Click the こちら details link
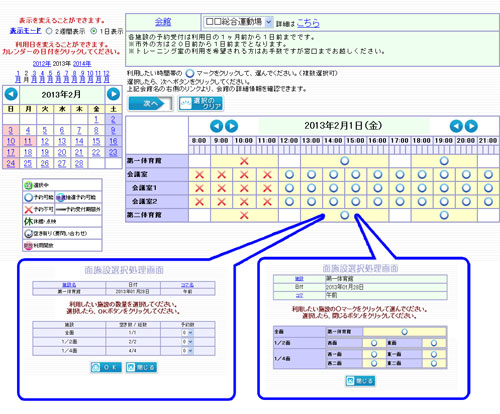 (x=308, y=23)
